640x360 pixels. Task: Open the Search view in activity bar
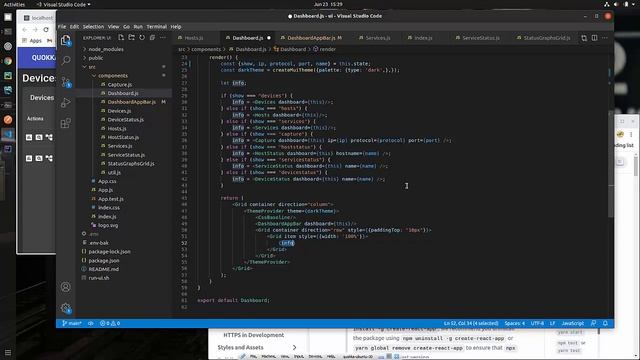pos(66,61)
